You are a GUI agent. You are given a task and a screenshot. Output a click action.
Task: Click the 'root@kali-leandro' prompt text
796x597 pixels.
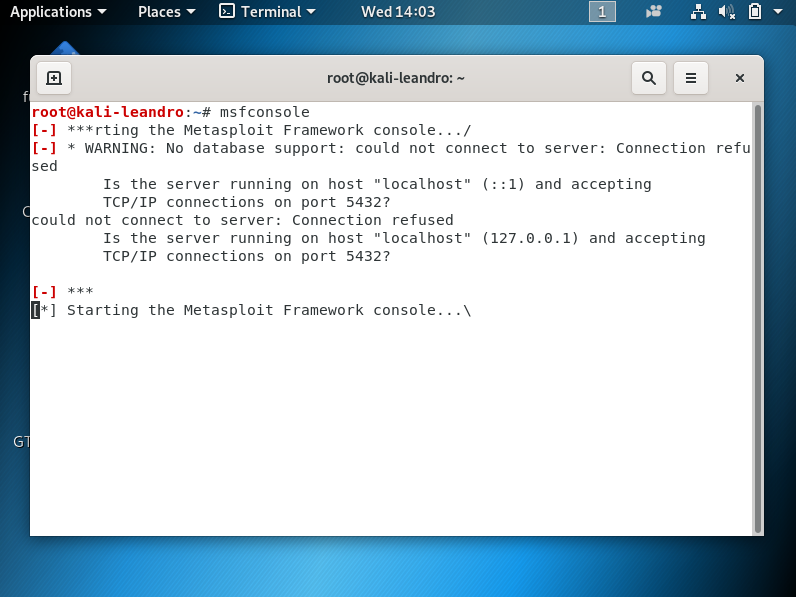(108, 112)
